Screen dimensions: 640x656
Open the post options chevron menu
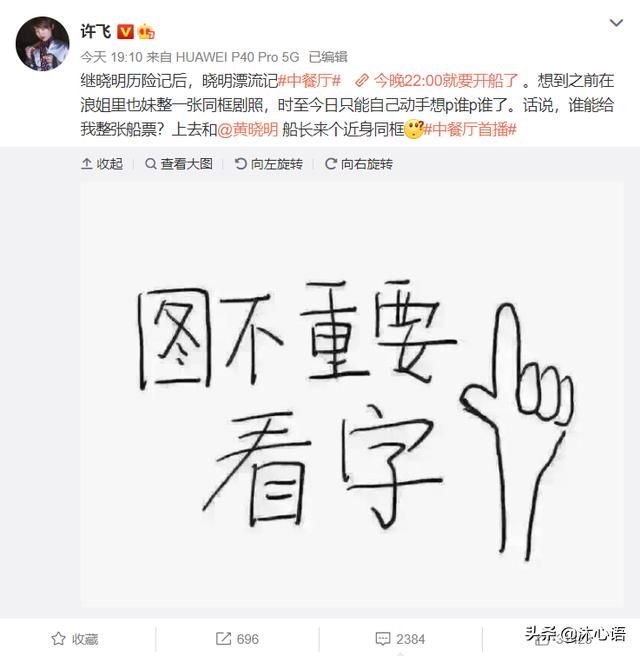pyautogui.click(x=616, y=23)
